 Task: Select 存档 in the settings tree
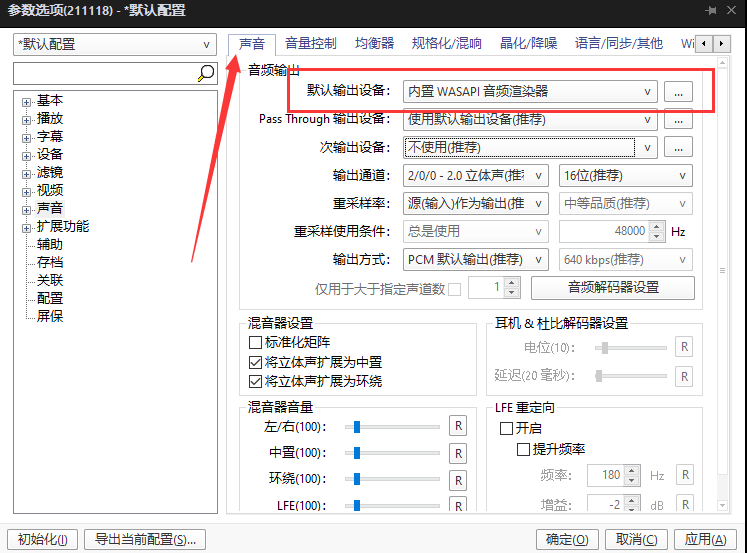tap(50, 262)
